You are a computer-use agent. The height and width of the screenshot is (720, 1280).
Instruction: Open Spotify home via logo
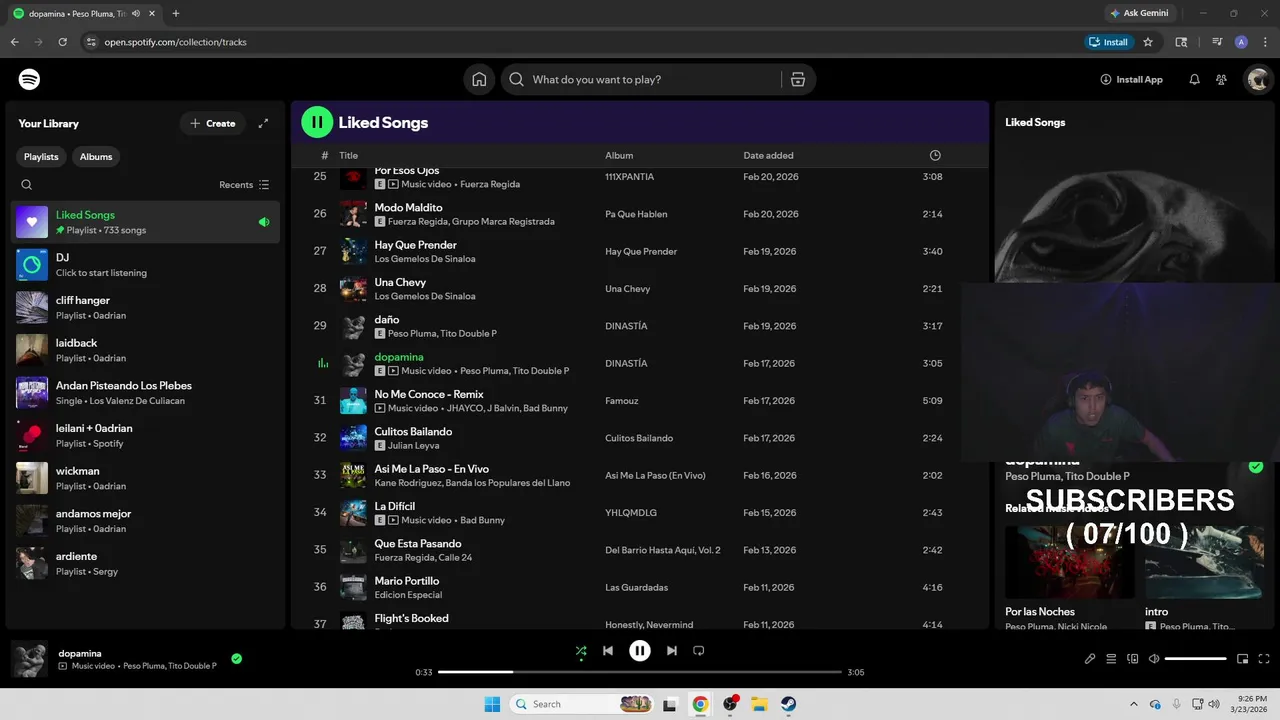click(x=29, y=79)
